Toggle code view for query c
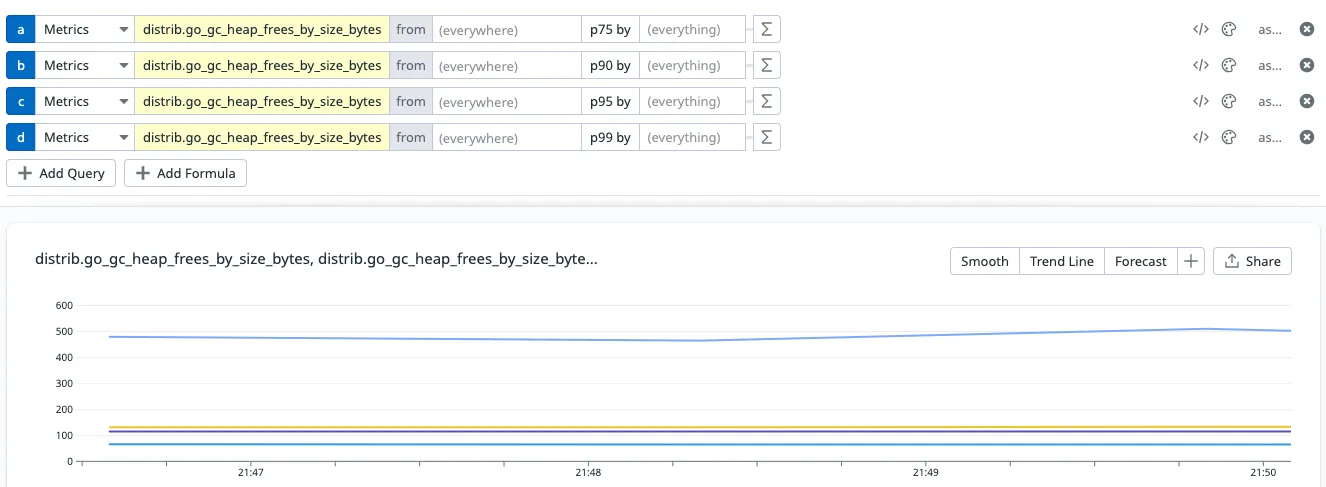 coord(1201,102)
